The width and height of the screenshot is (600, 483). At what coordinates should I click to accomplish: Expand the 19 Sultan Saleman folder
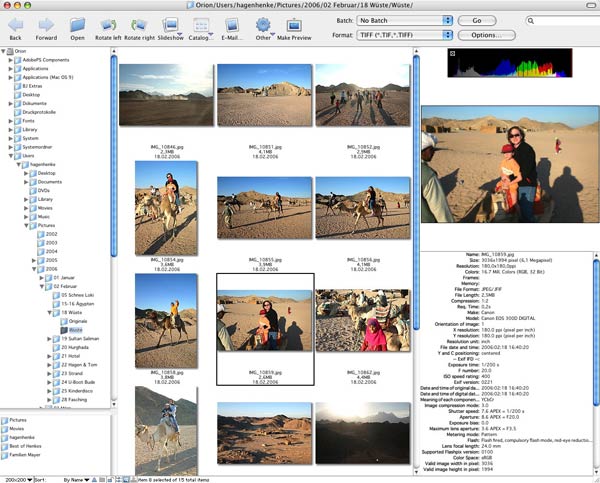pos(49,339)
